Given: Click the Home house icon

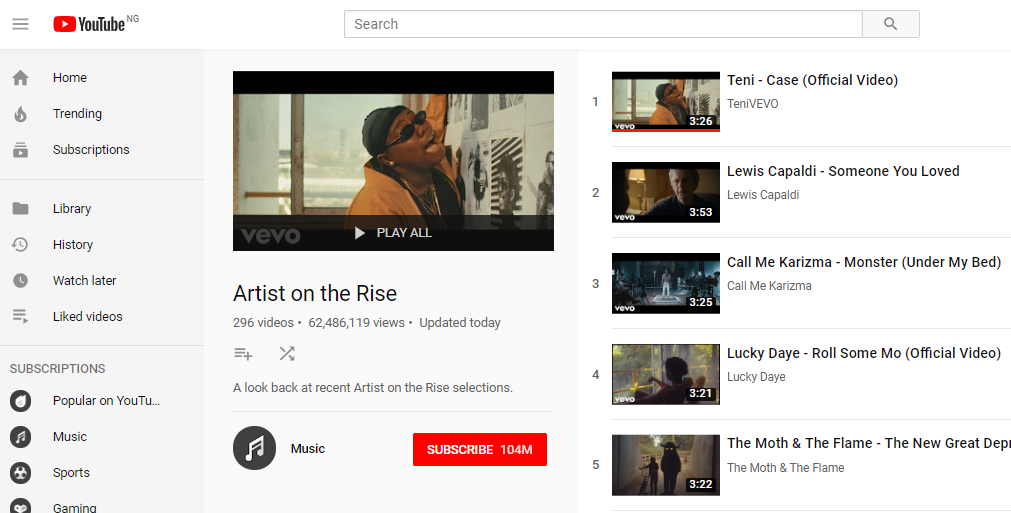Looking at the screenshot, I should 21,78.
